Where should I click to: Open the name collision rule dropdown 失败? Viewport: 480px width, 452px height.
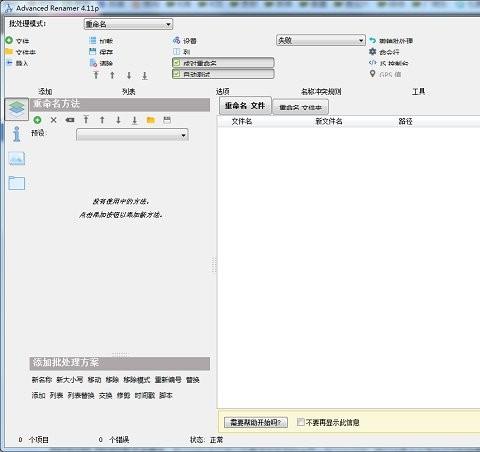pyautogui.click(x=321, y=40)
